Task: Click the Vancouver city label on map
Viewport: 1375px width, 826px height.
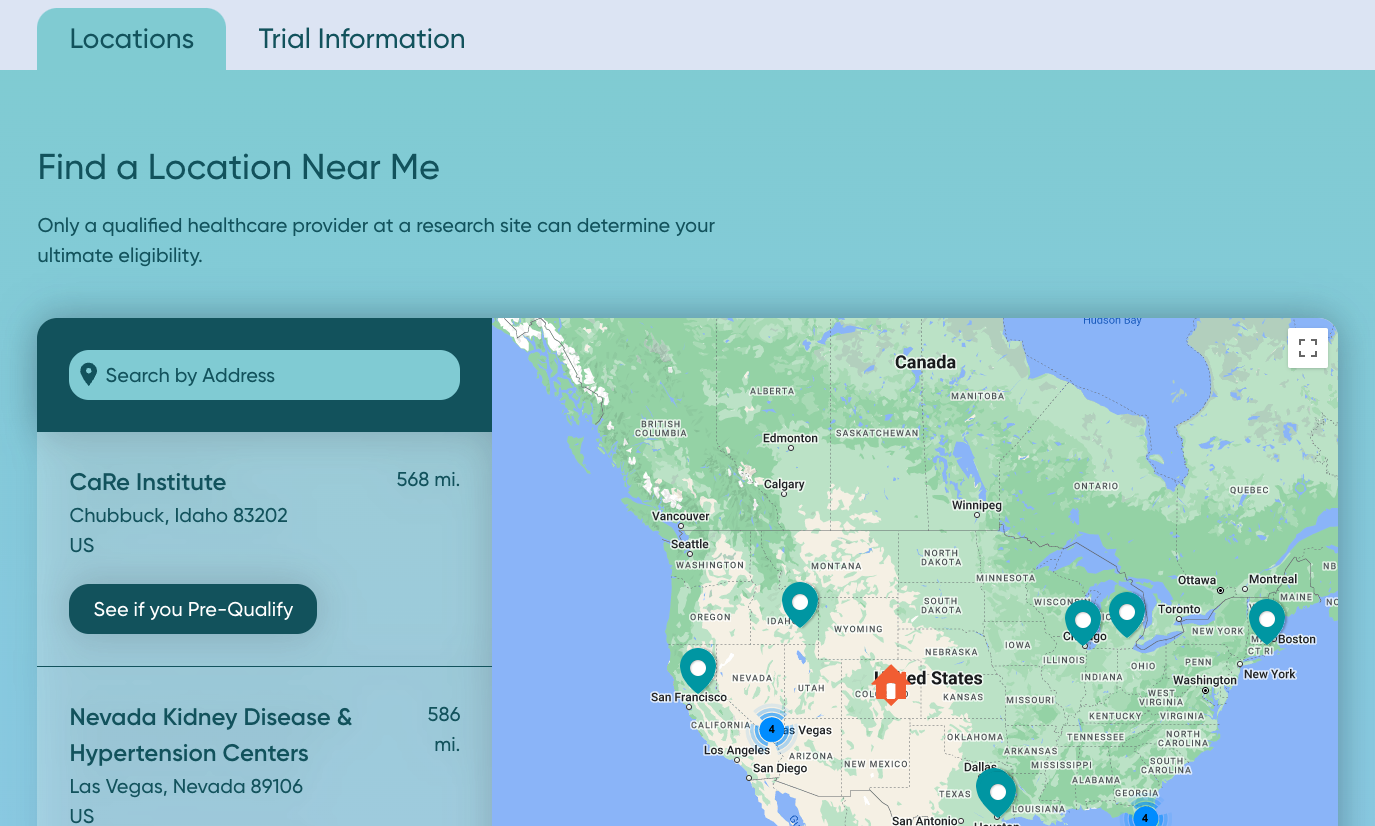Action: pyautogui.click(x=680, y=516)
